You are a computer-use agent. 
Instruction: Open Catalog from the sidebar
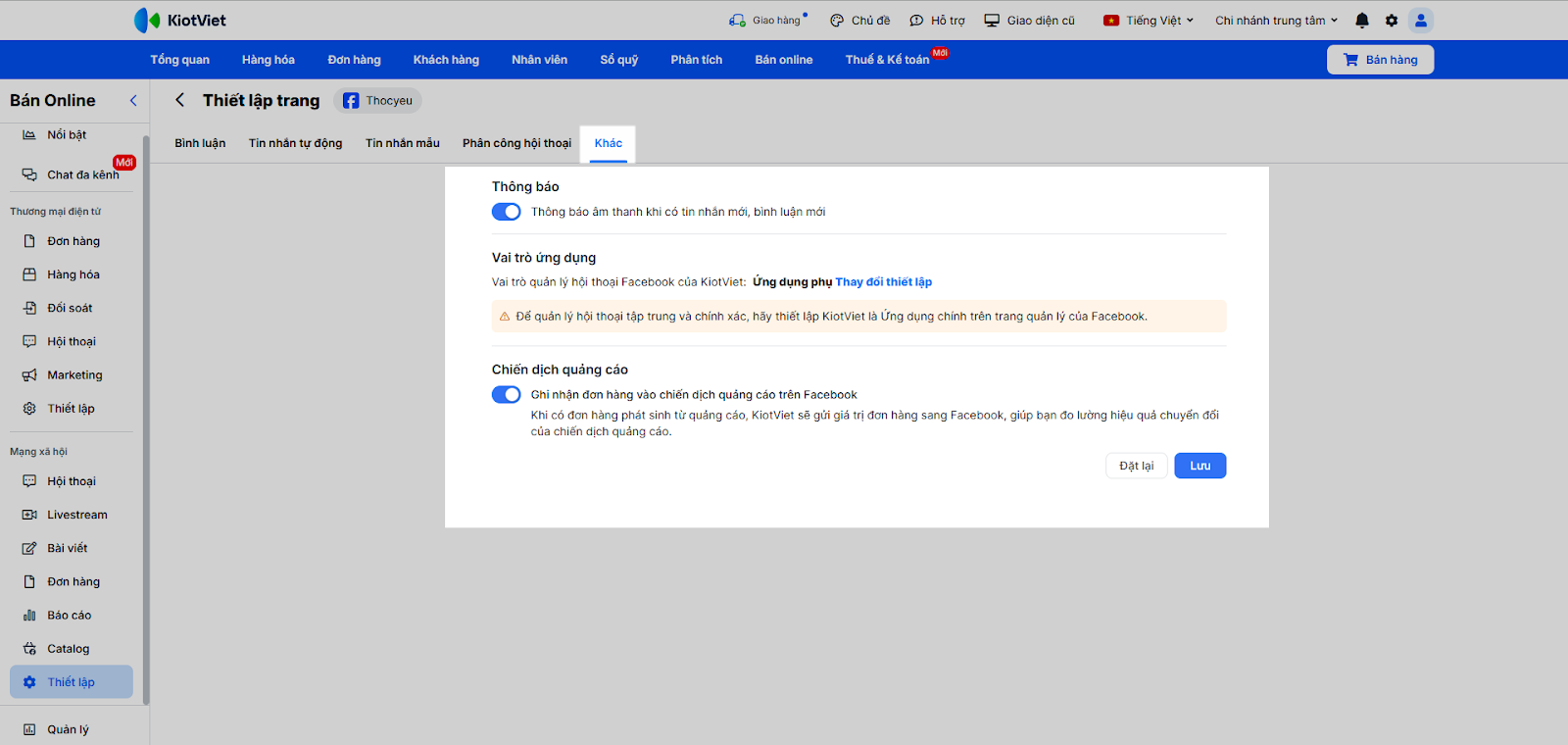point(68,649)
